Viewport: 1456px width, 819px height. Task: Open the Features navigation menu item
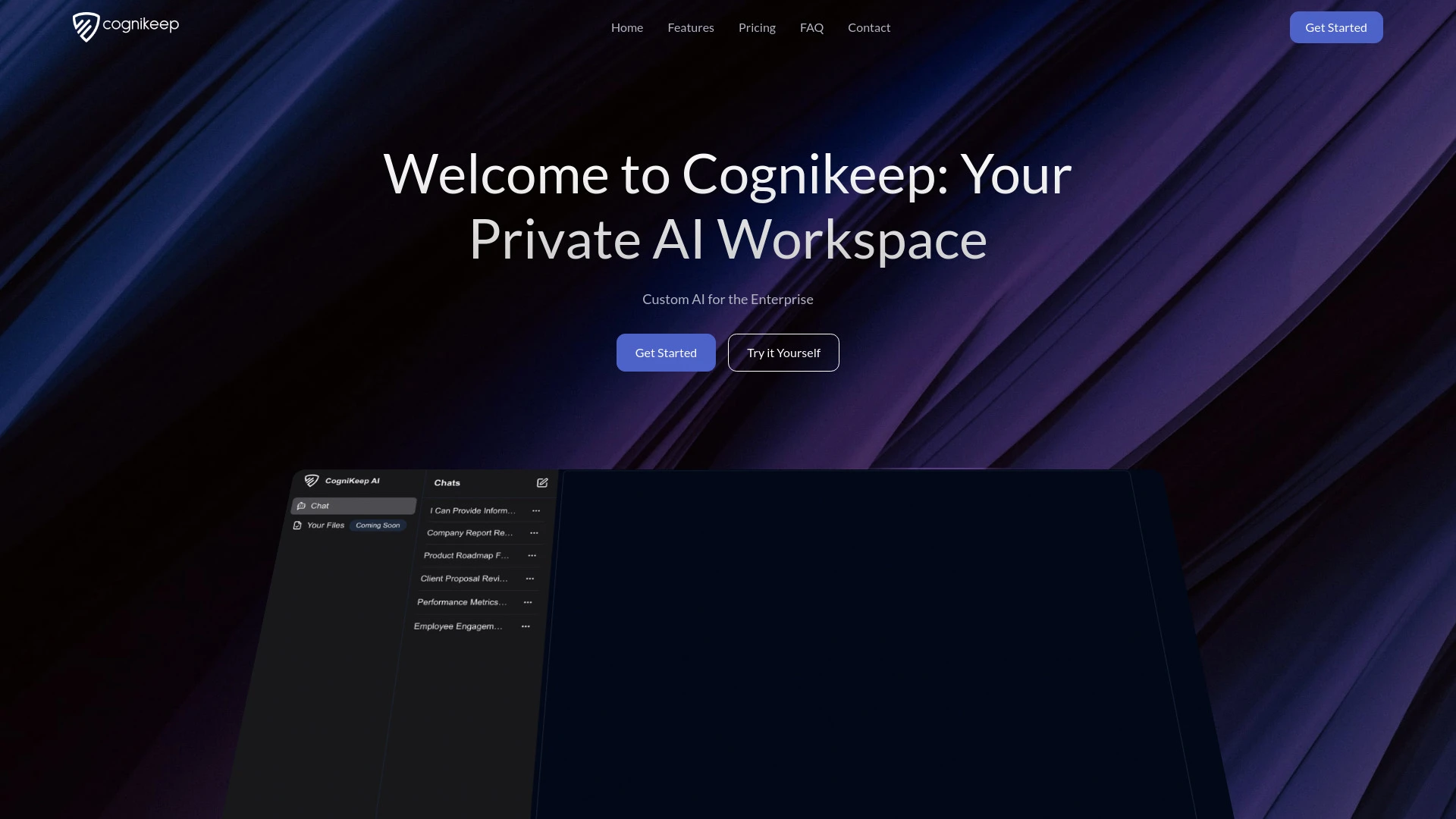[x=691, y=27]
